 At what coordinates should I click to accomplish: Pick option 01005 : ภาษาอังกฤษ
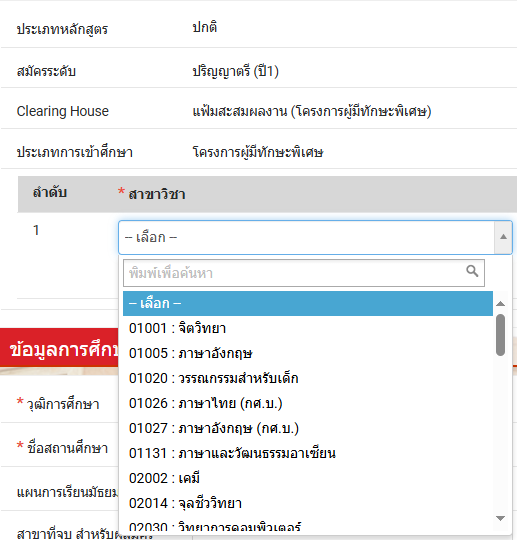(308, 353)
